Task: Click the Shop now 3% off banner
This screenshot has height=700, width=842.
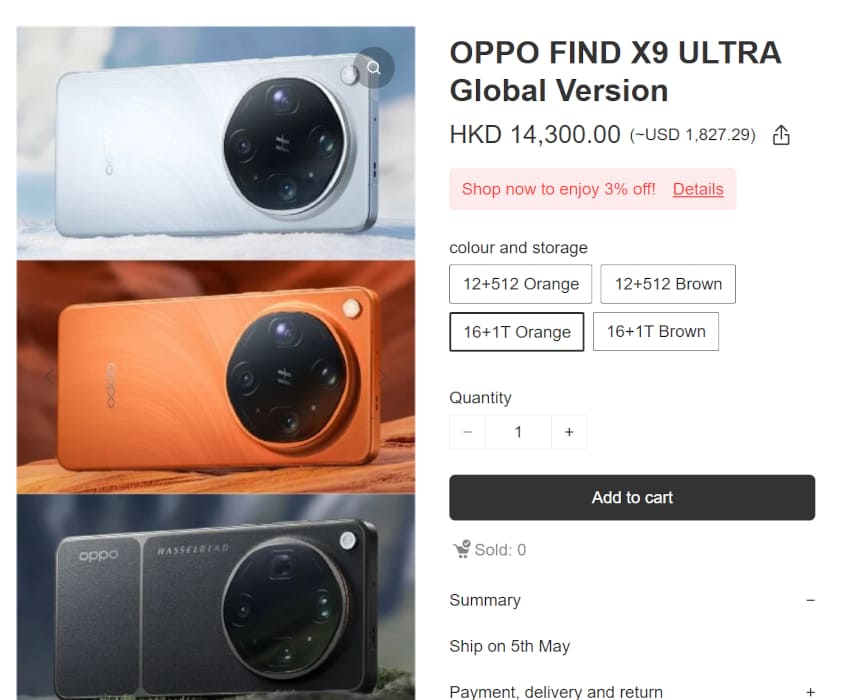Action: pos(592,189)
